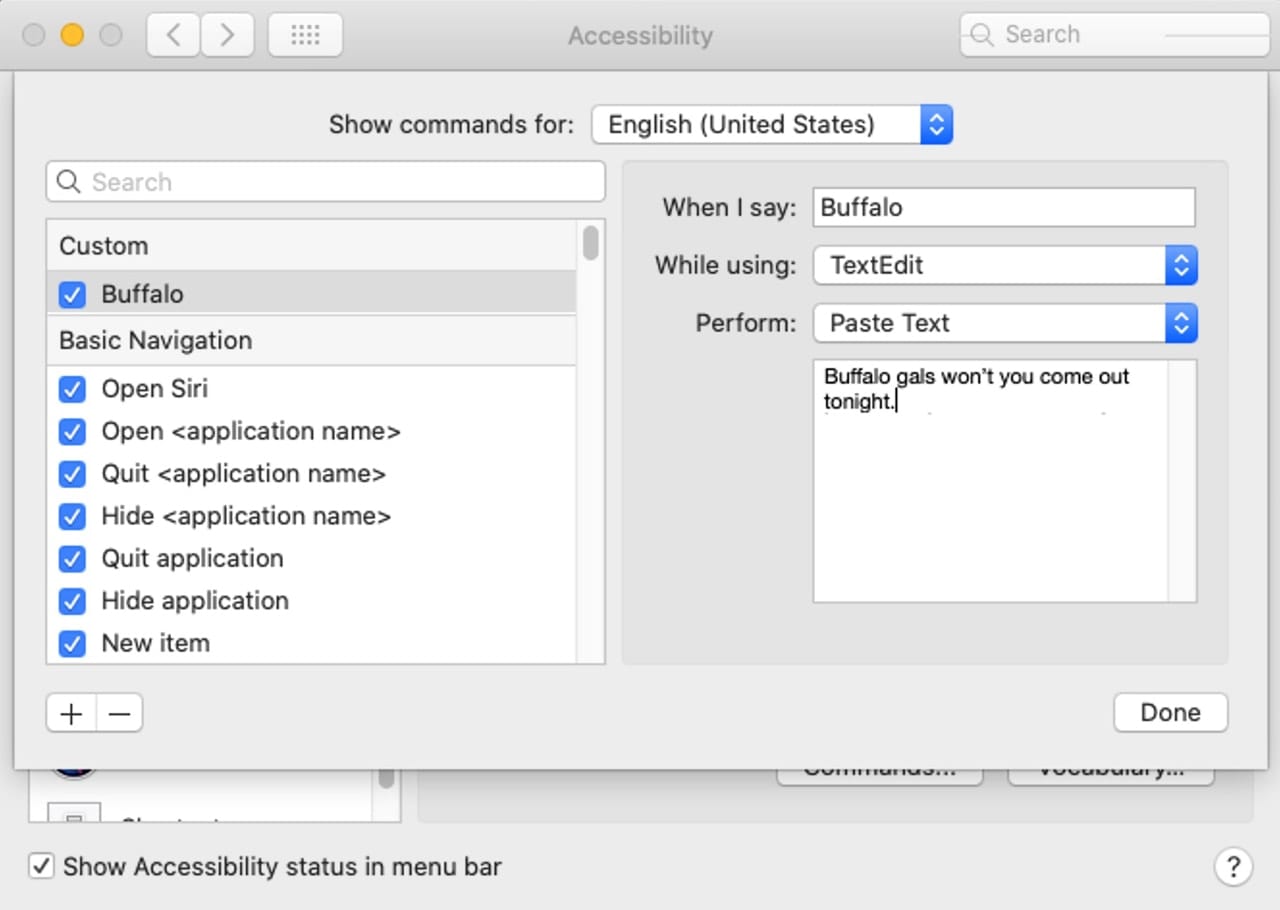Click the magnifier icon in commands search
Image resolution: width=1280 pixels, height=910 pixels.
(68, 182)
